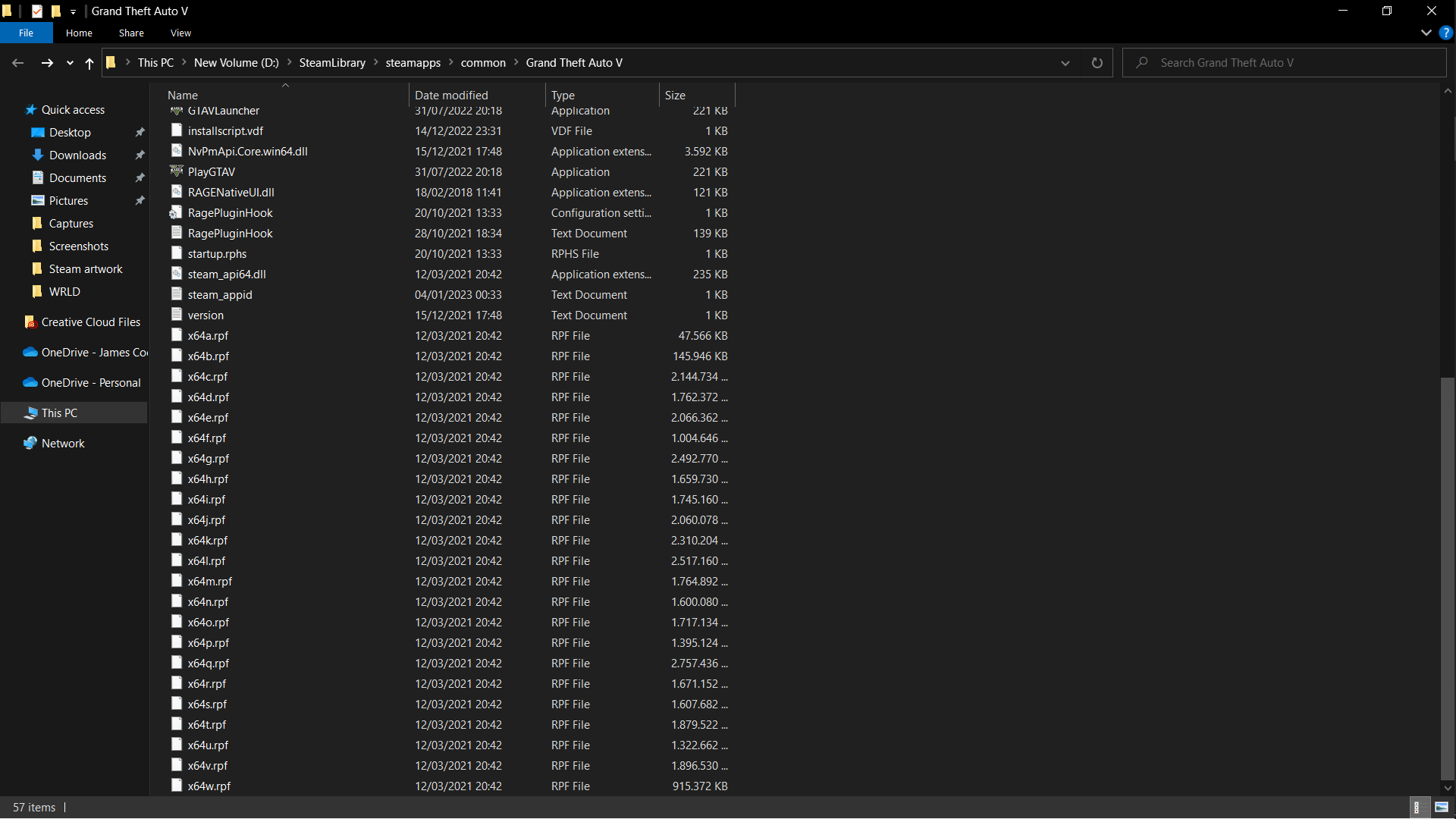The width and height of the screenshot is (1456, 819).
Task: Select RagePluginHook text document icon
Action: pyautogui.click(x=177, y=233)
